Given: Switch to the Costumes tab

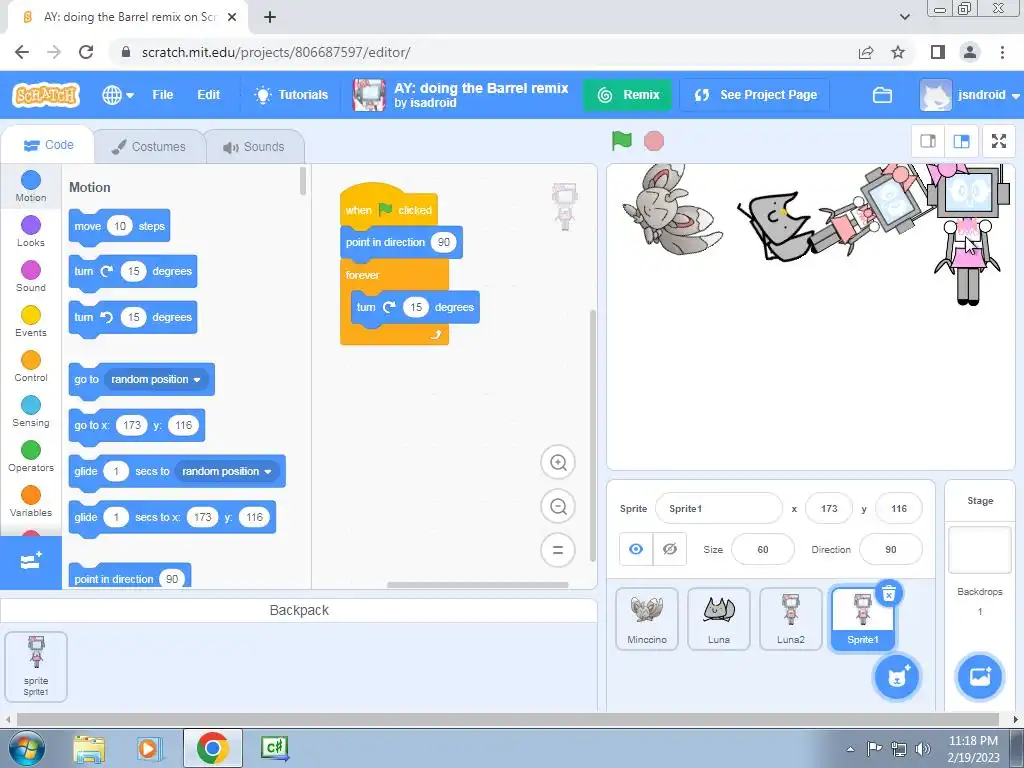Looking at the screenshot, I should tap(149, 146).
